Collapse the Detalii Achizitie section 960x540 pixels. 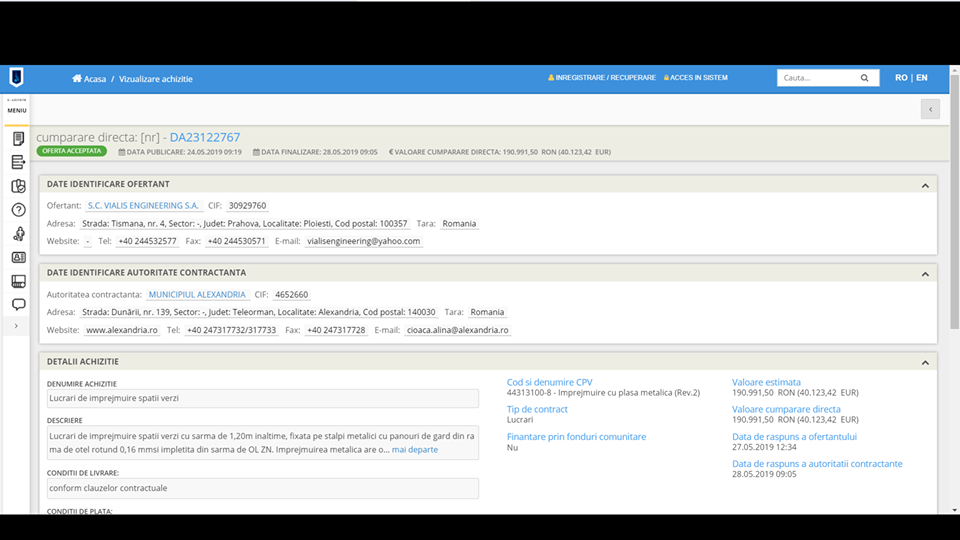point(925,362)
